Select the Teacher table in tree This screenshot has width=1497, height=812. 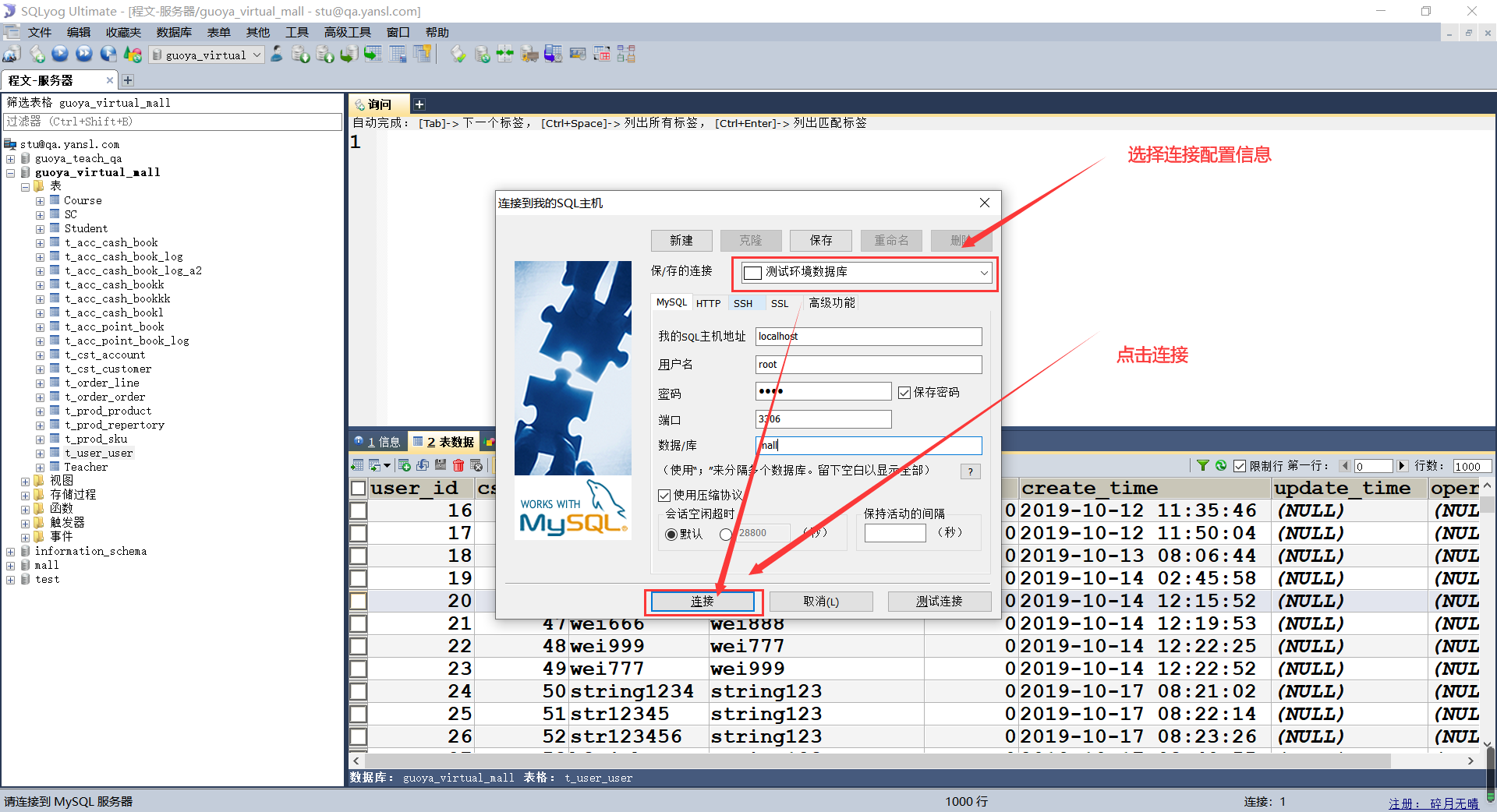point(86,468)
